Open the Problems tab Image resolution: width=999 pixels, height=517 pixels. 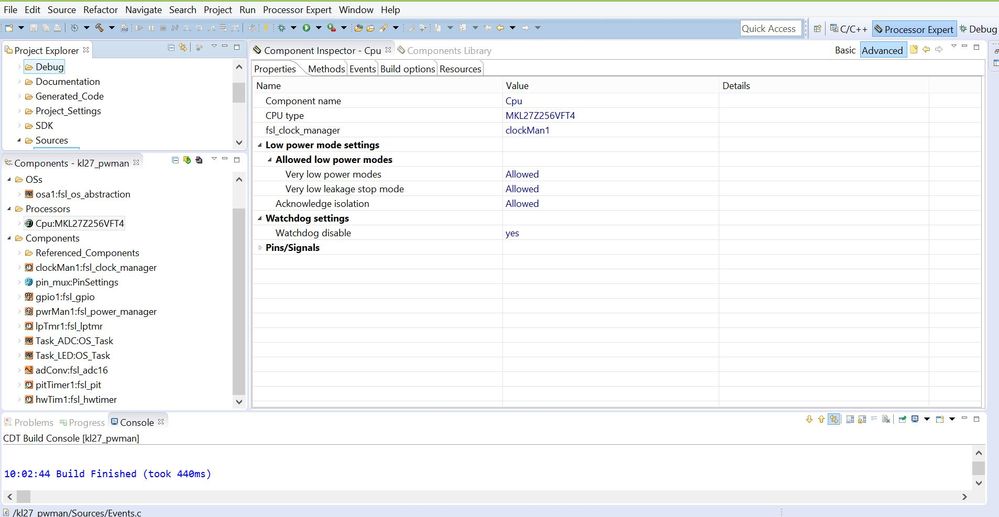pos(29,423)
